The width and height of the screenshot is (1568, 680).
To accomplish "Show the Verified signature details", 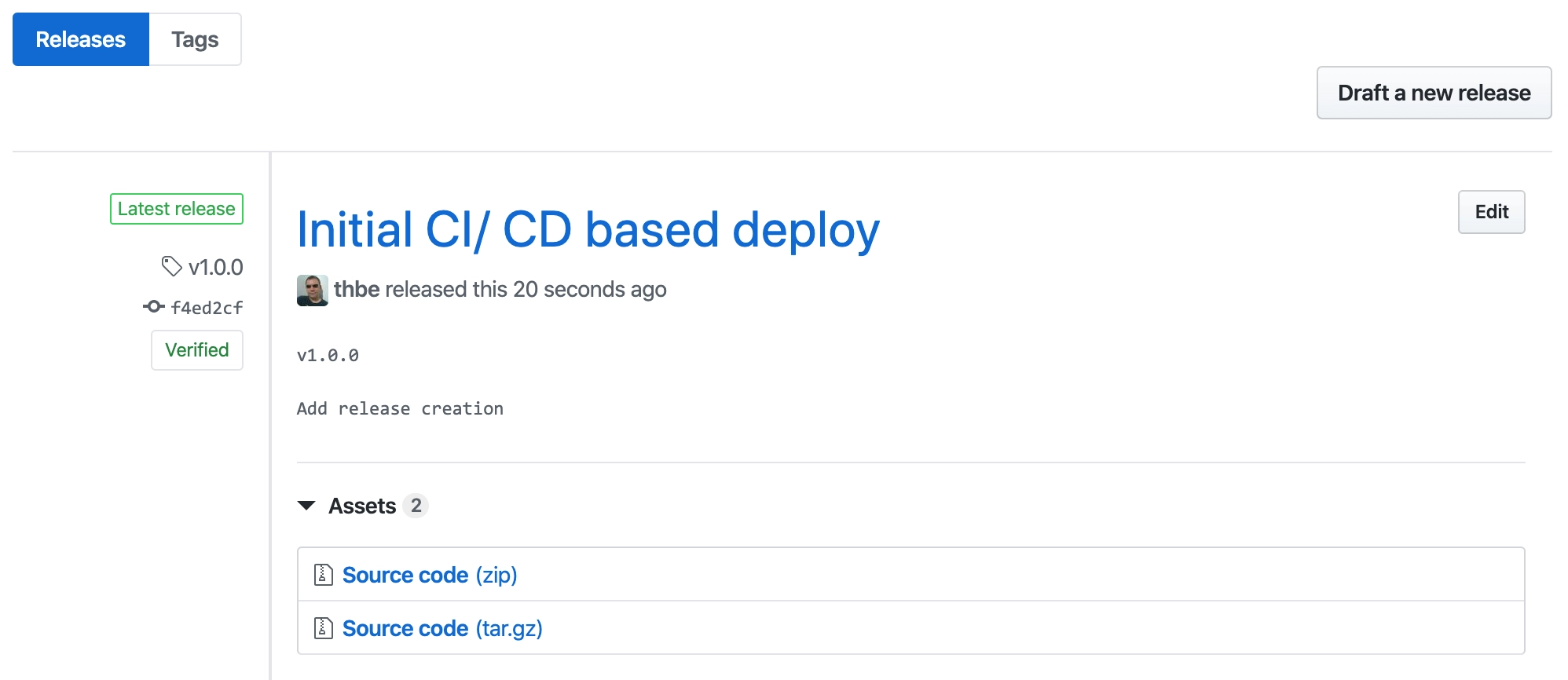I will coord(197,350).
